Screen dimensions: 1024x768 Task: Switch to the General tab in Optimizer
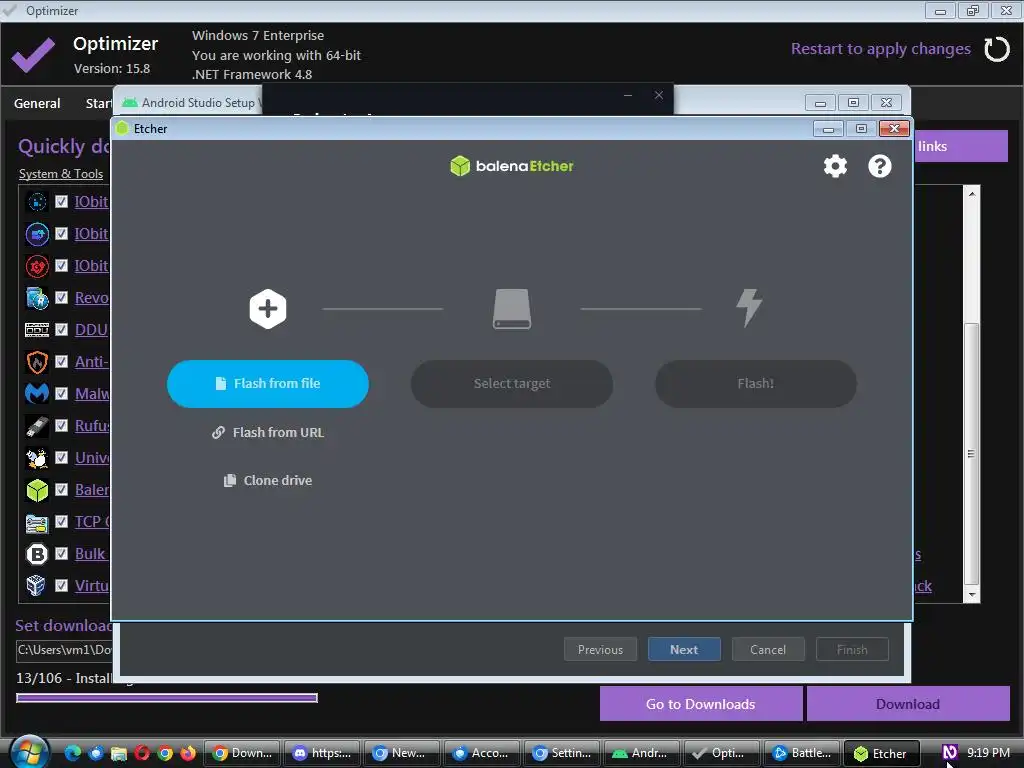[x=37, y=103]
